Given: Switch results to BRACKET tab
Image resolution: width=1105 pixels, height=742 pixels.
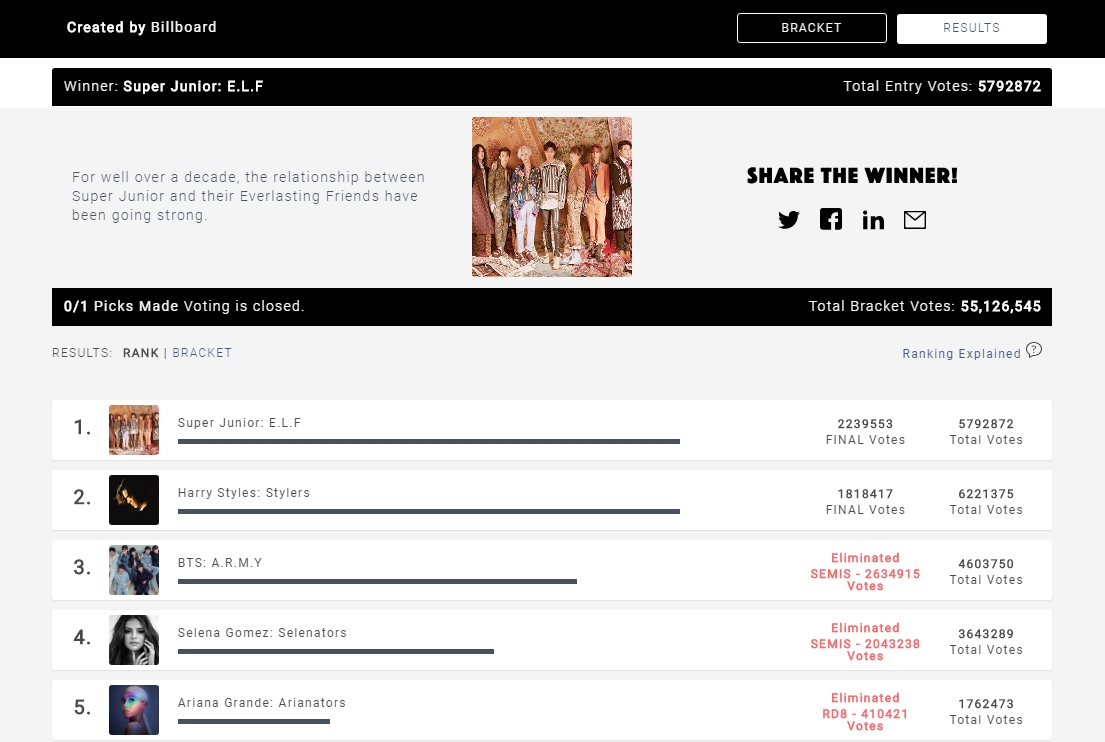Looking at the screenshot, I should click(x=202, y=353).
